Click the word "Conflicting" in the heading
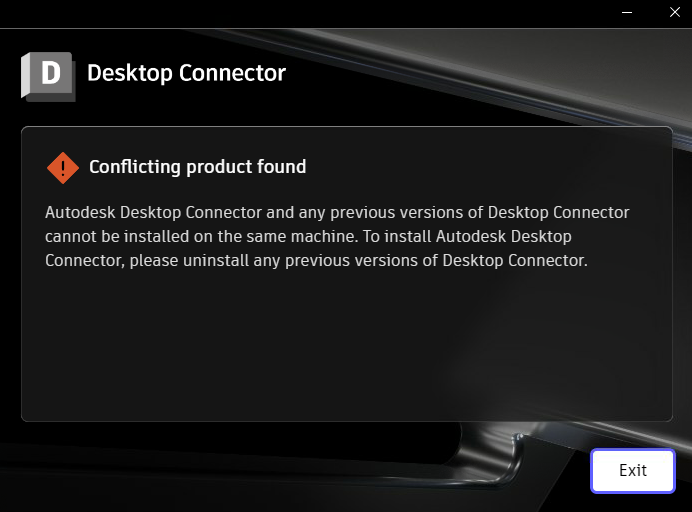Viewport: 692px width, 512px height. [x=135, y=167]
